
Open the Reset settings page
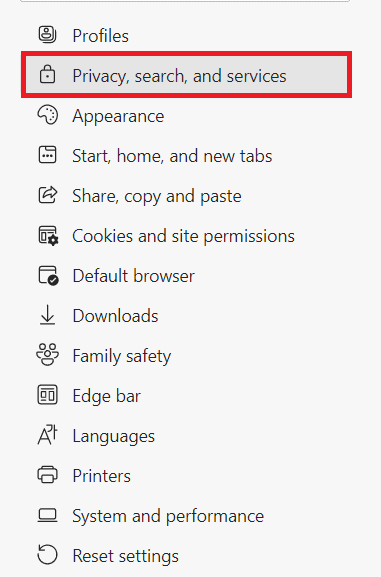click(186, 556)
